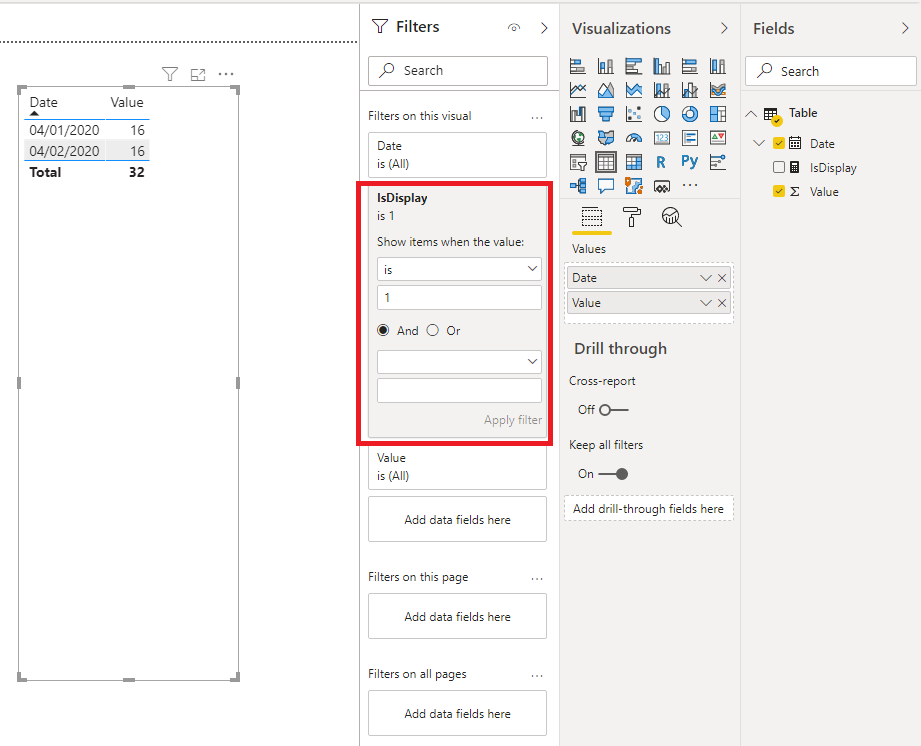Remove Value from the Values well

coord(722,303)
